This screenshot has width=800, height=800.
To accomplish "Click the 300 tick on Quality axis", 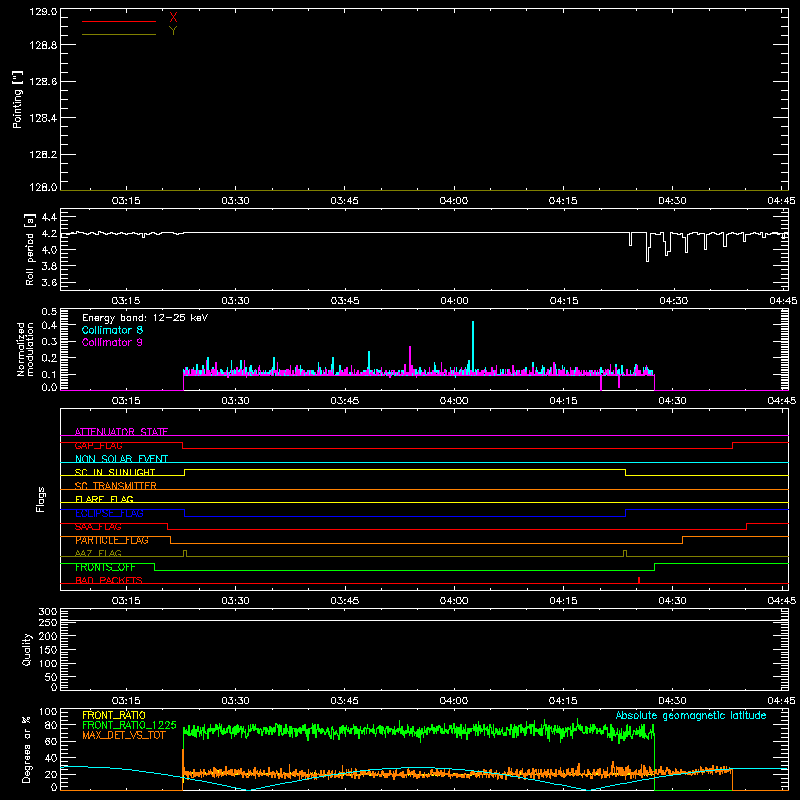I will pyautogui.click(x=48, y=612).
